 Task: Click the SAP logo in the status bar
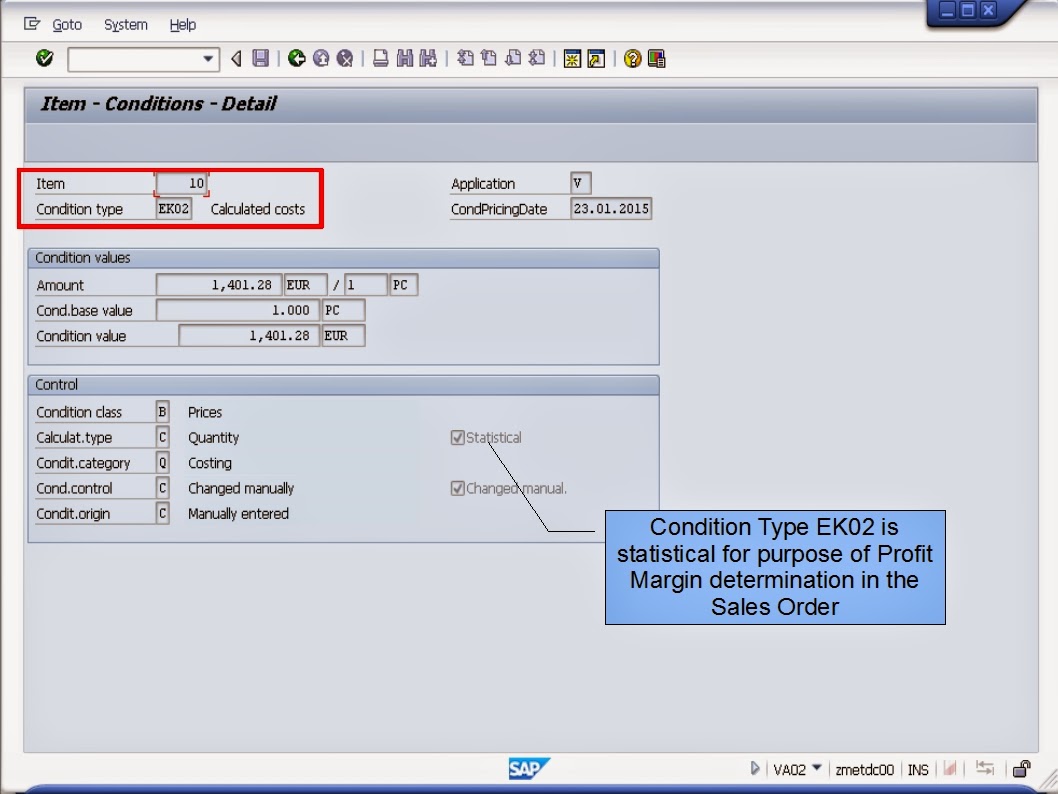[x=528, y=769]
